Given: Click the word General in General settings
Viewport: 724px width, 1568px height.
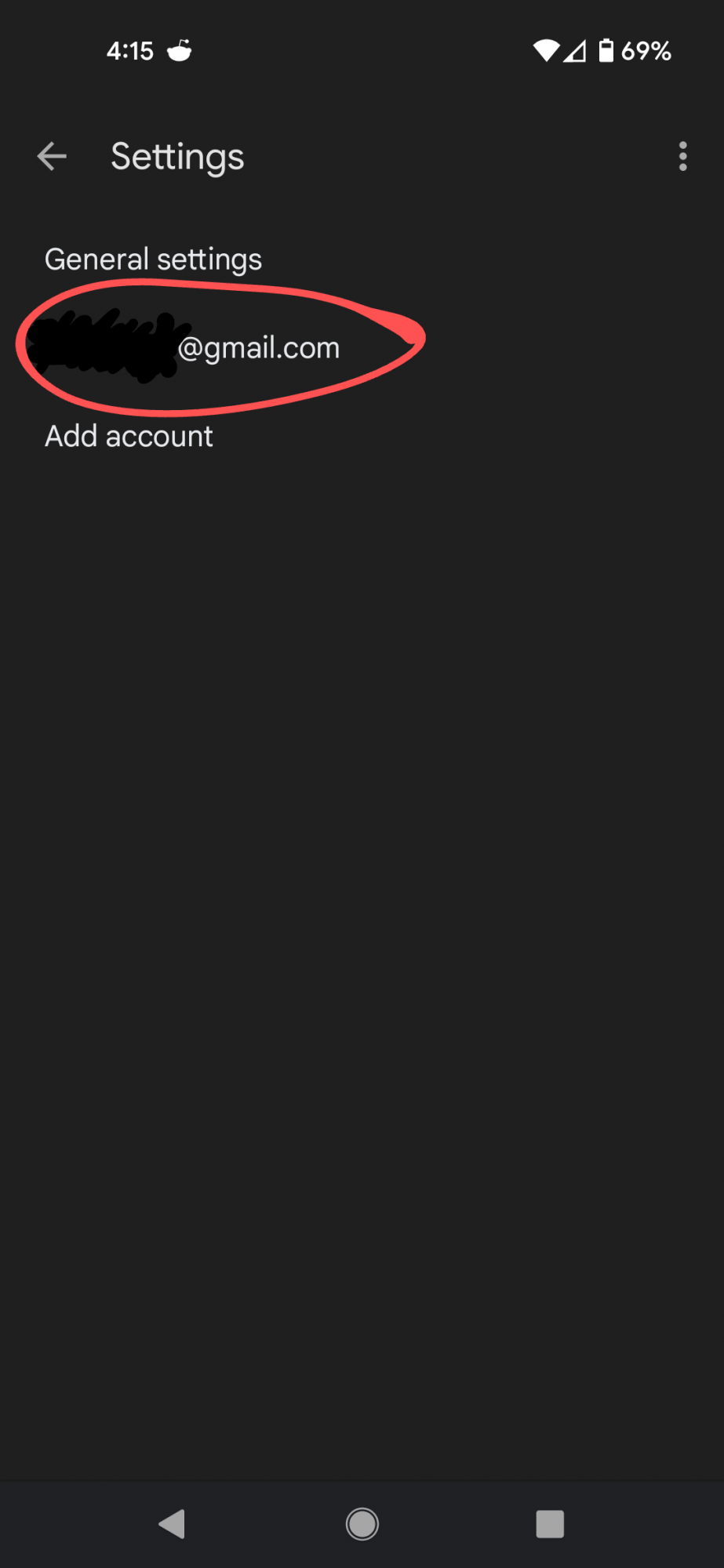Looking at the screenshot, I should [x=96, y=260].
